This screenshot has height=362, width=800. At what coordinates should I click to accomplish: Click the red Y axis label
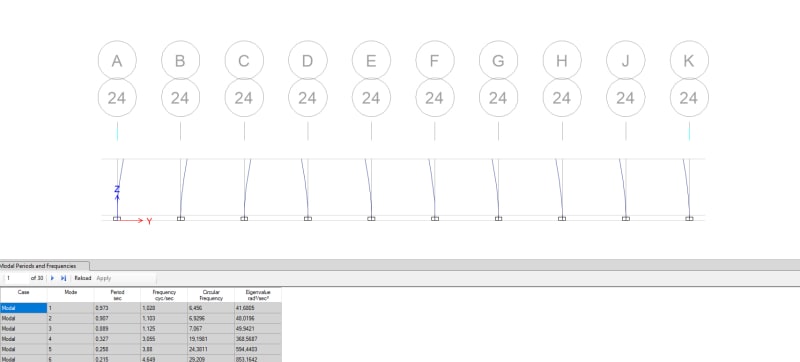click(x=149, y=221)
